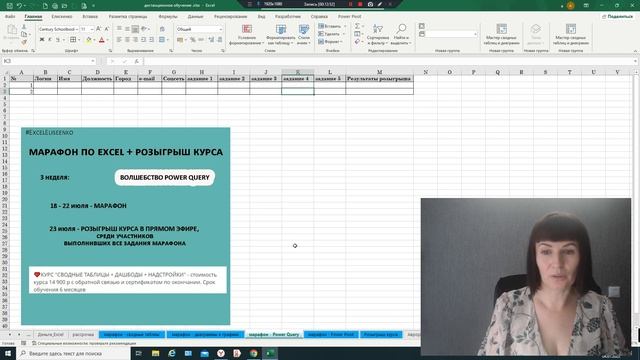Toggle bold formatting in the Font group

42,40
